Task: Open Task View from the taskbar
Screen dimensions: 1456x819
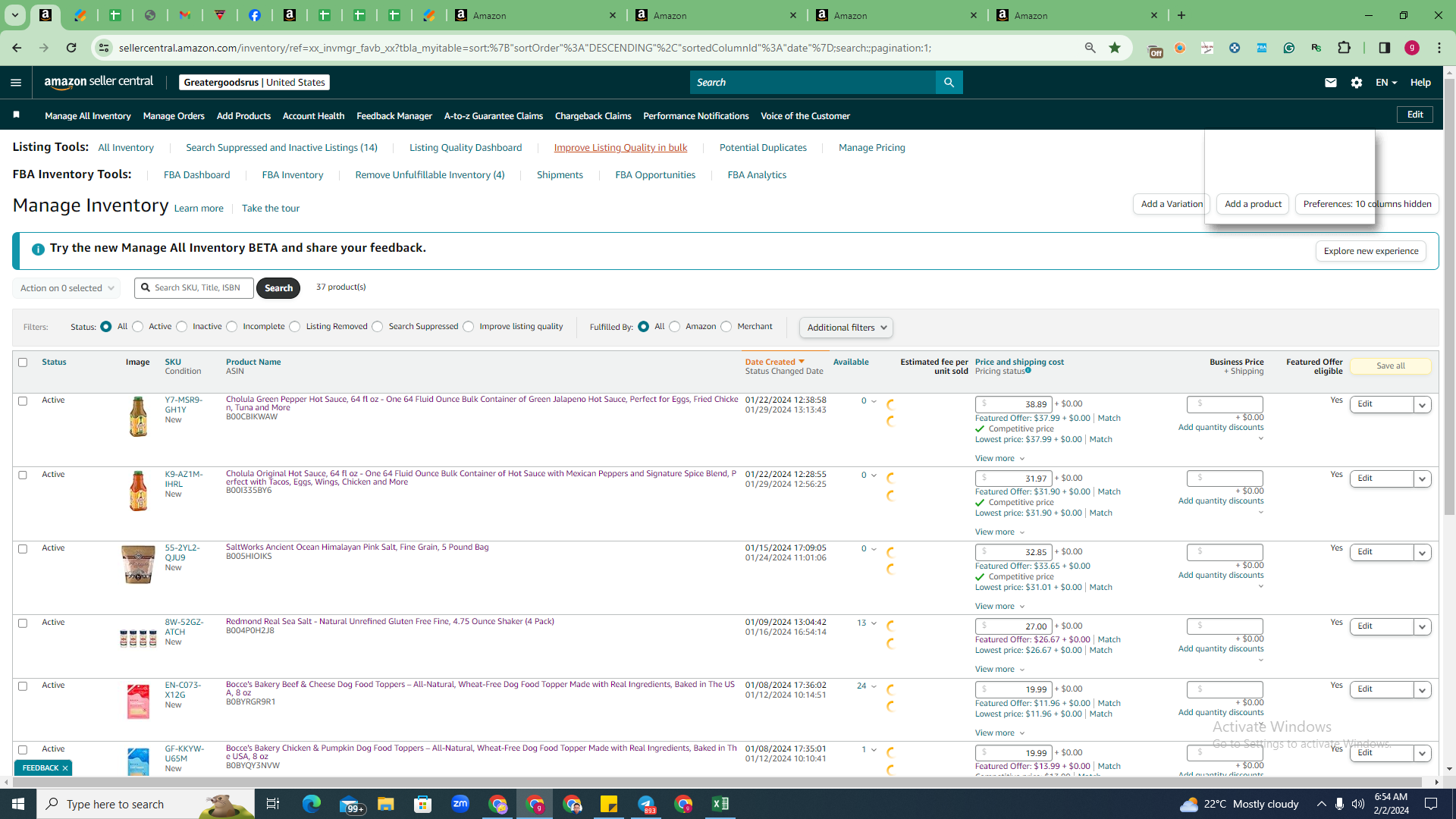Action: (x=273, y=804)
